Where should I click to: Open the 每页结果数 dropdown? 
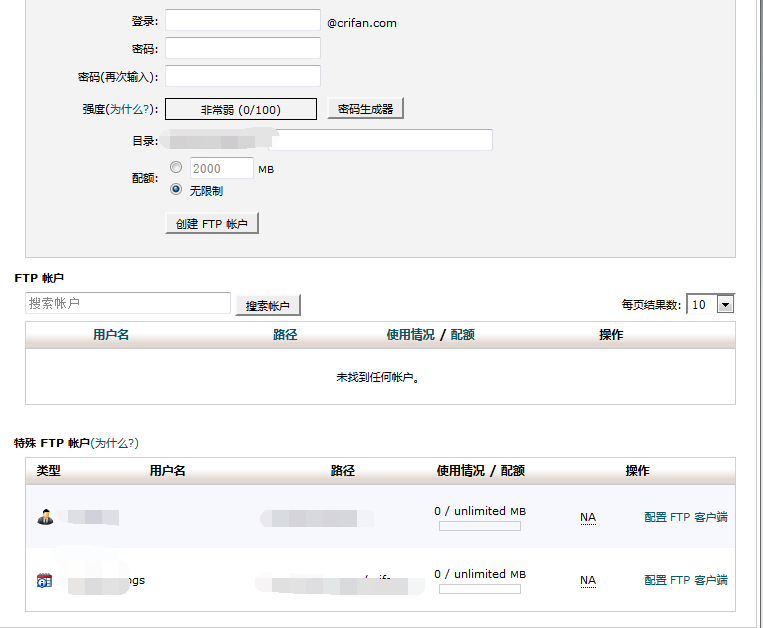coord(710,305)
